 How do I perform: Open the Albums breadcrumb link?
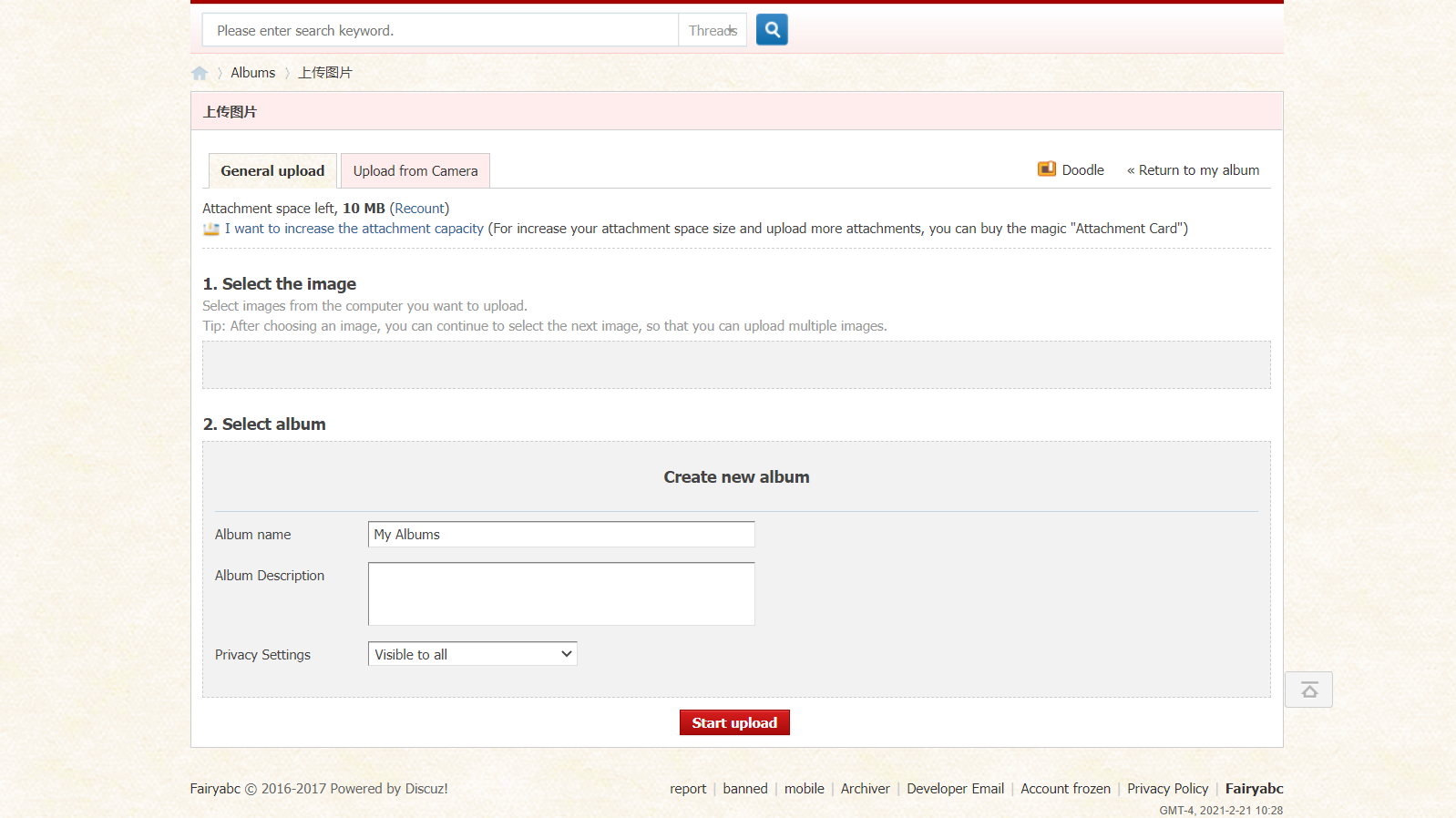pos(252,73)
